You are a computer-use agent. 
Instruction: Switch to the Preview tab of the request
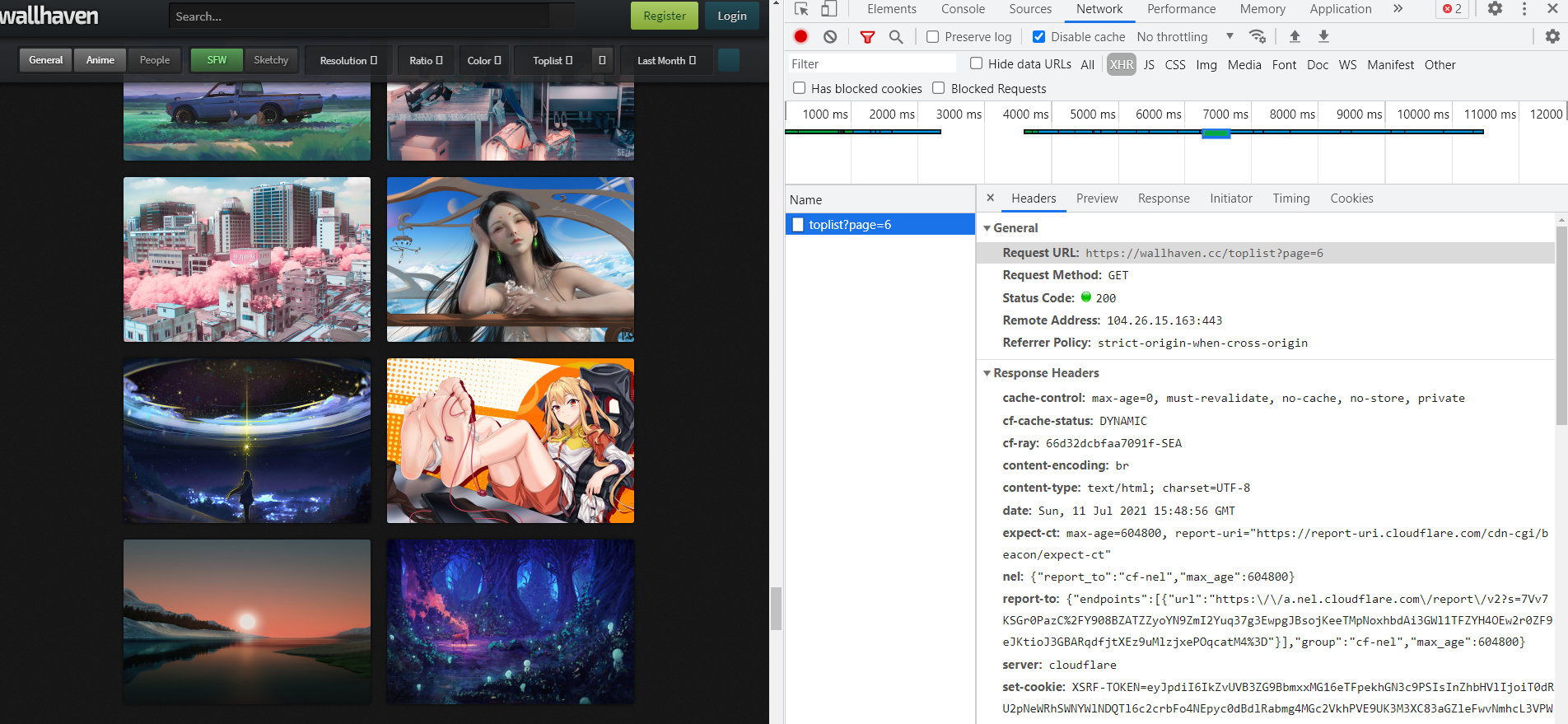click(1097, 199)
